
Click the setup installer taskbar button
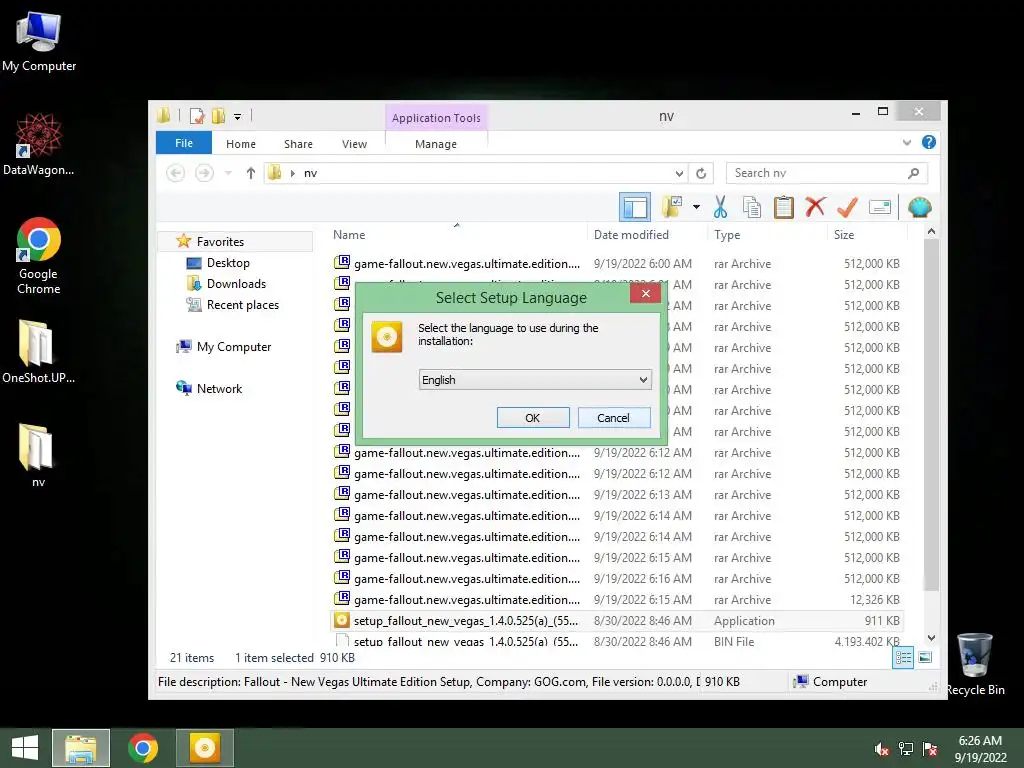[x=204, y=748]
